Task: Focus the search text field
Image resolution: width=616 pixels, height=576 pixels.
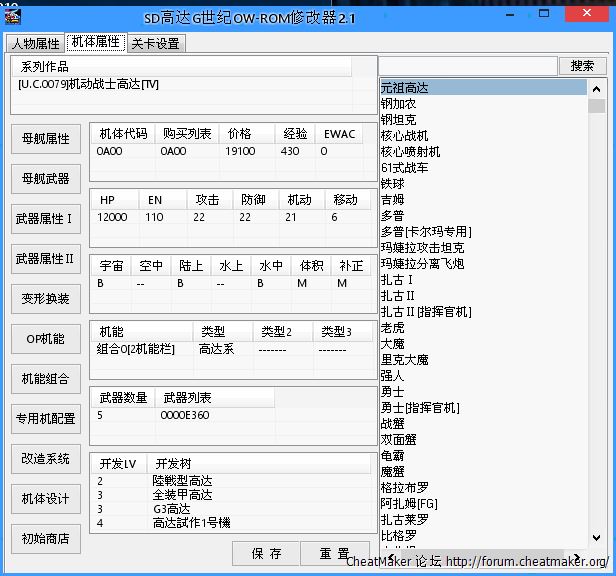Action: pyautogui.click(x=467, y=66)
